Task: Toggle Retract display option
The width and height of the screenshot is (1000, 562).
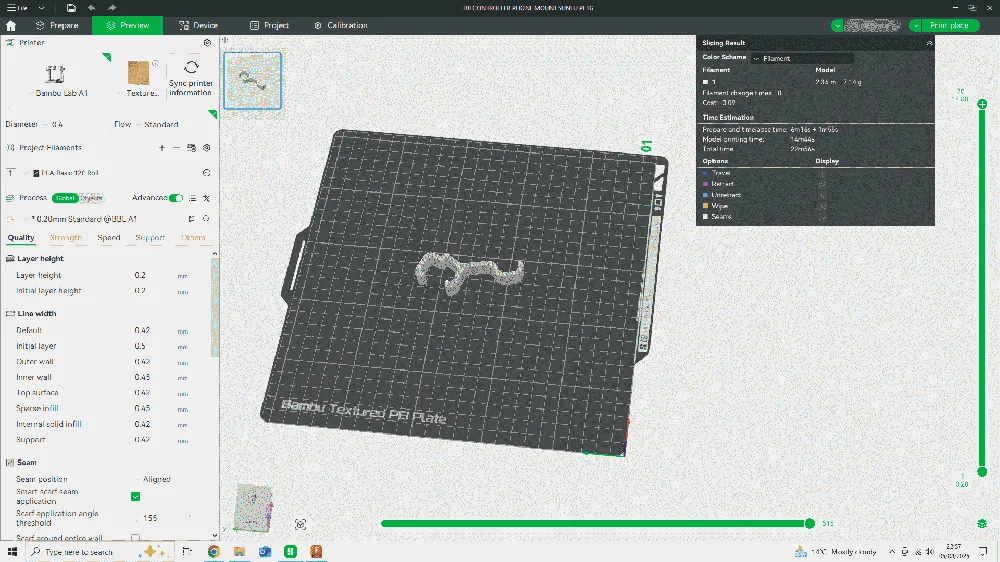Action: coord(822,184)
